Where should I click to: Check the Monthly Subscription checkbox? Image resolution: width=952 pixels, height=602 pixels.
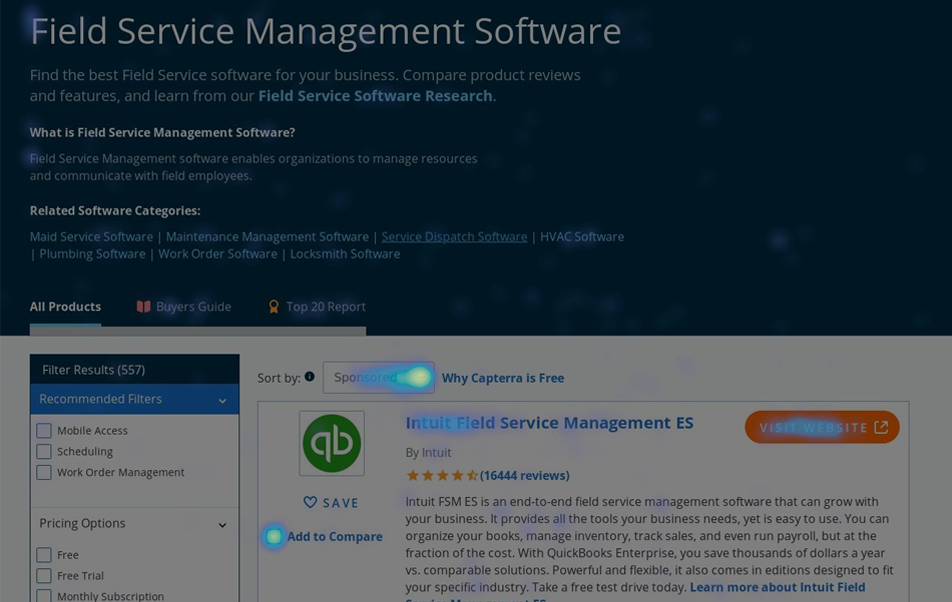click(x=44, y=596)
